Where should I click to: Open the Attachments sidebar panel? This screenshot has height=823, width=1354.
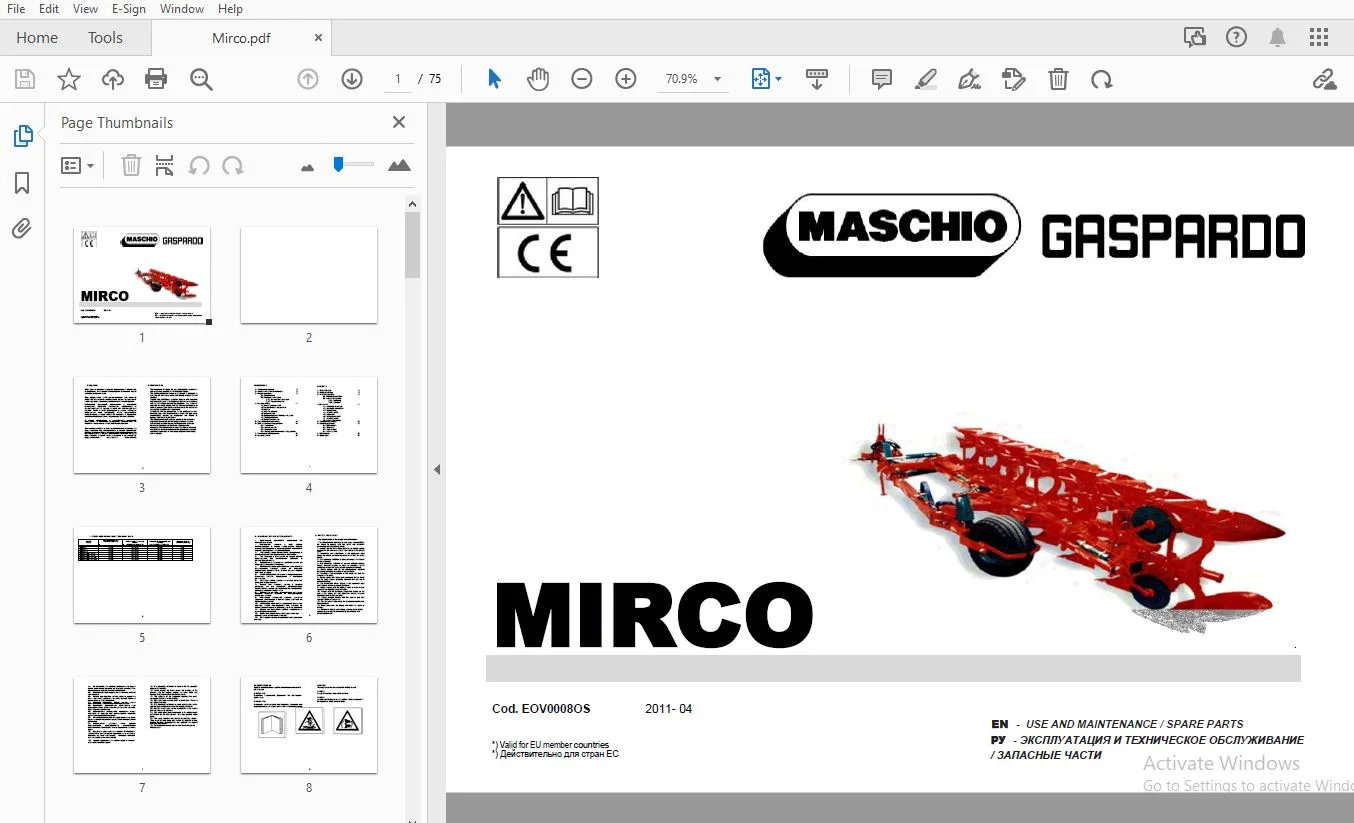pos(22,230)
